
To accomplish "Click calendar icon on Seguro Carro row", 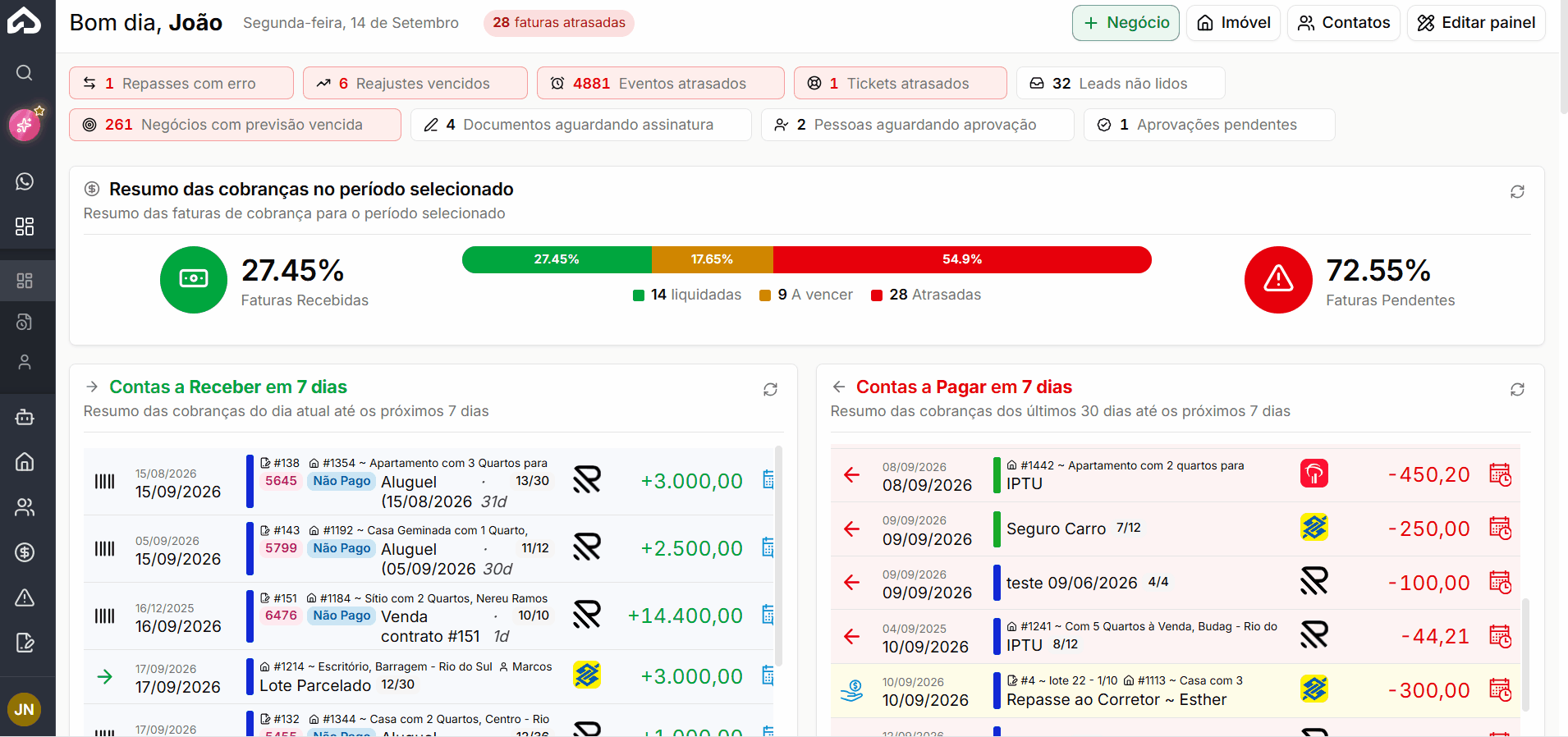I will (x=1500, y=529).
